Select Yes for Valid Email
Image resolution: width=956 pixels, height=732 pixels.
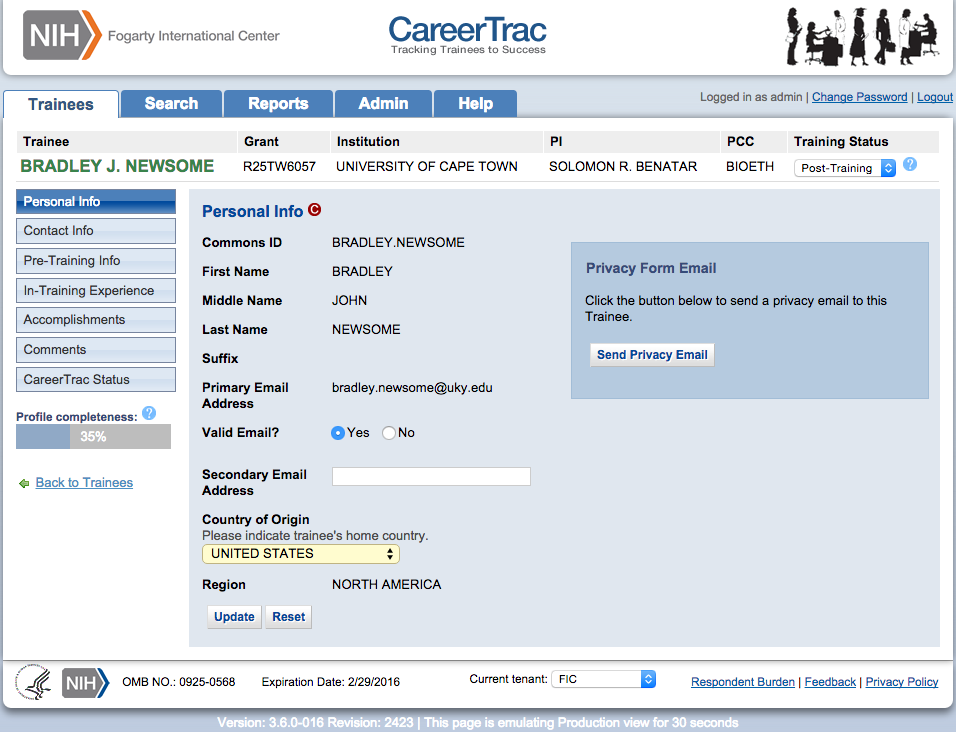[x=338, y=433]
